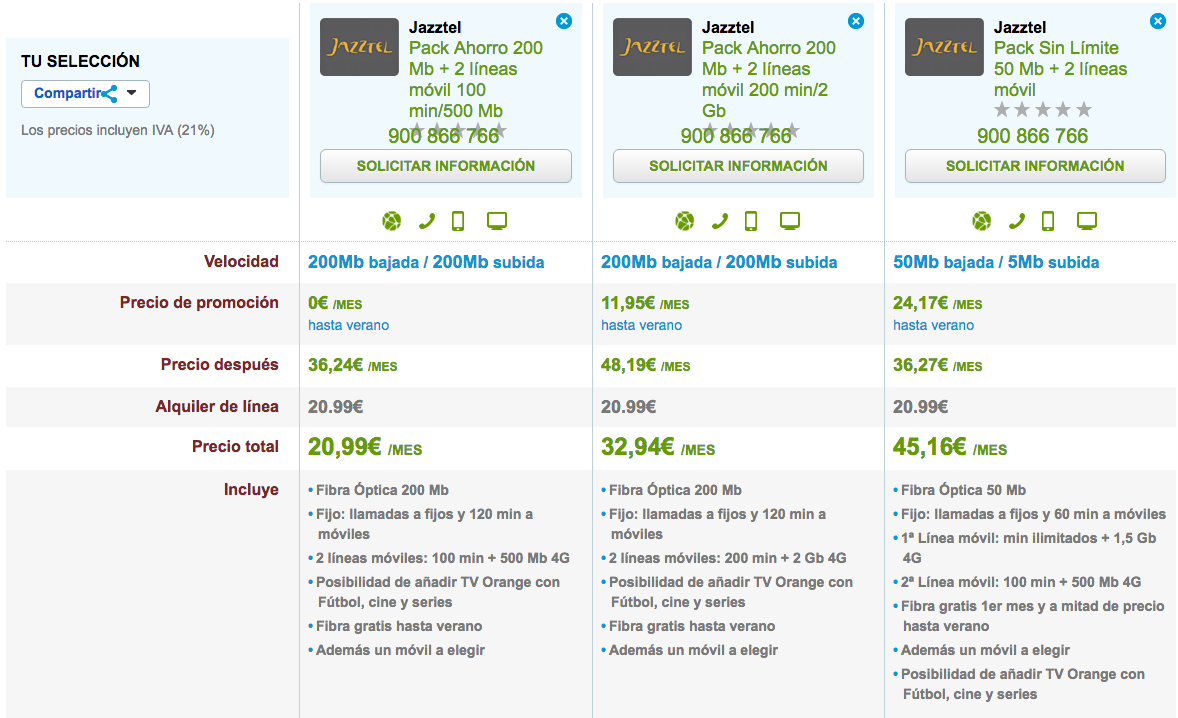Click Jazztel logo of Pack Sin Límite
Screen dimensions: 1178x718
(944, 47)
